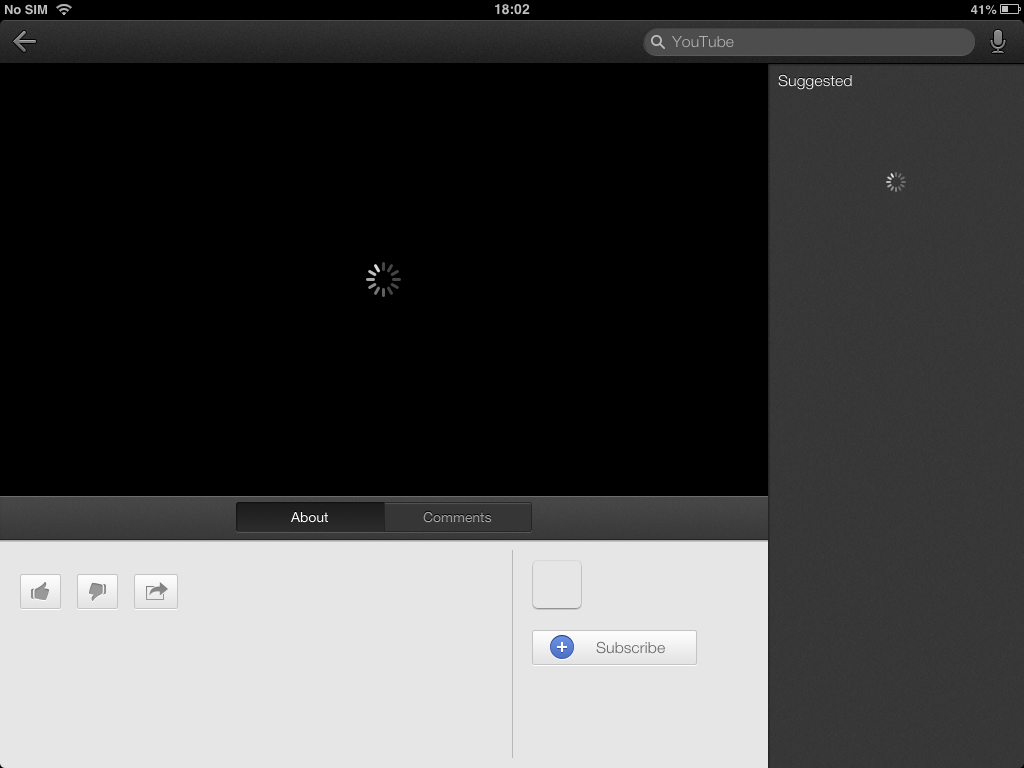1024x768 pixels.
Task: Tap the 18:02 clock in status bar
Action: coord(512,9)
